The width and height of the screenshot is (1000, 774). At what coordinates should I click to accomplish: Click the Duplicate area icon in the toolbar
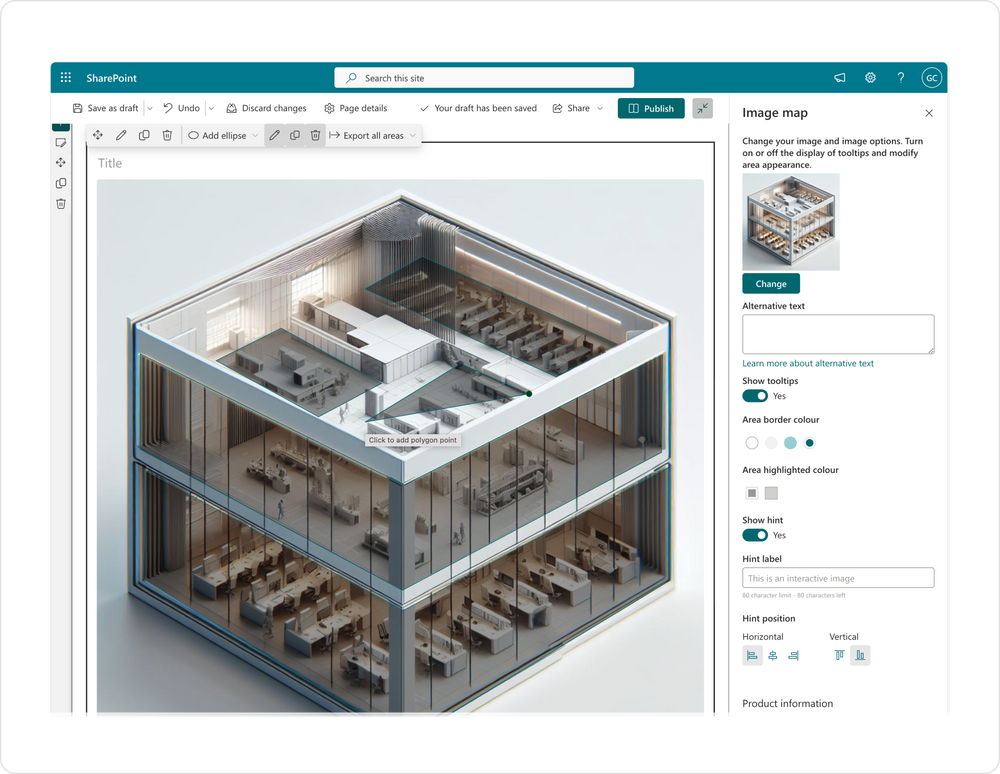(x=144, y=135)
